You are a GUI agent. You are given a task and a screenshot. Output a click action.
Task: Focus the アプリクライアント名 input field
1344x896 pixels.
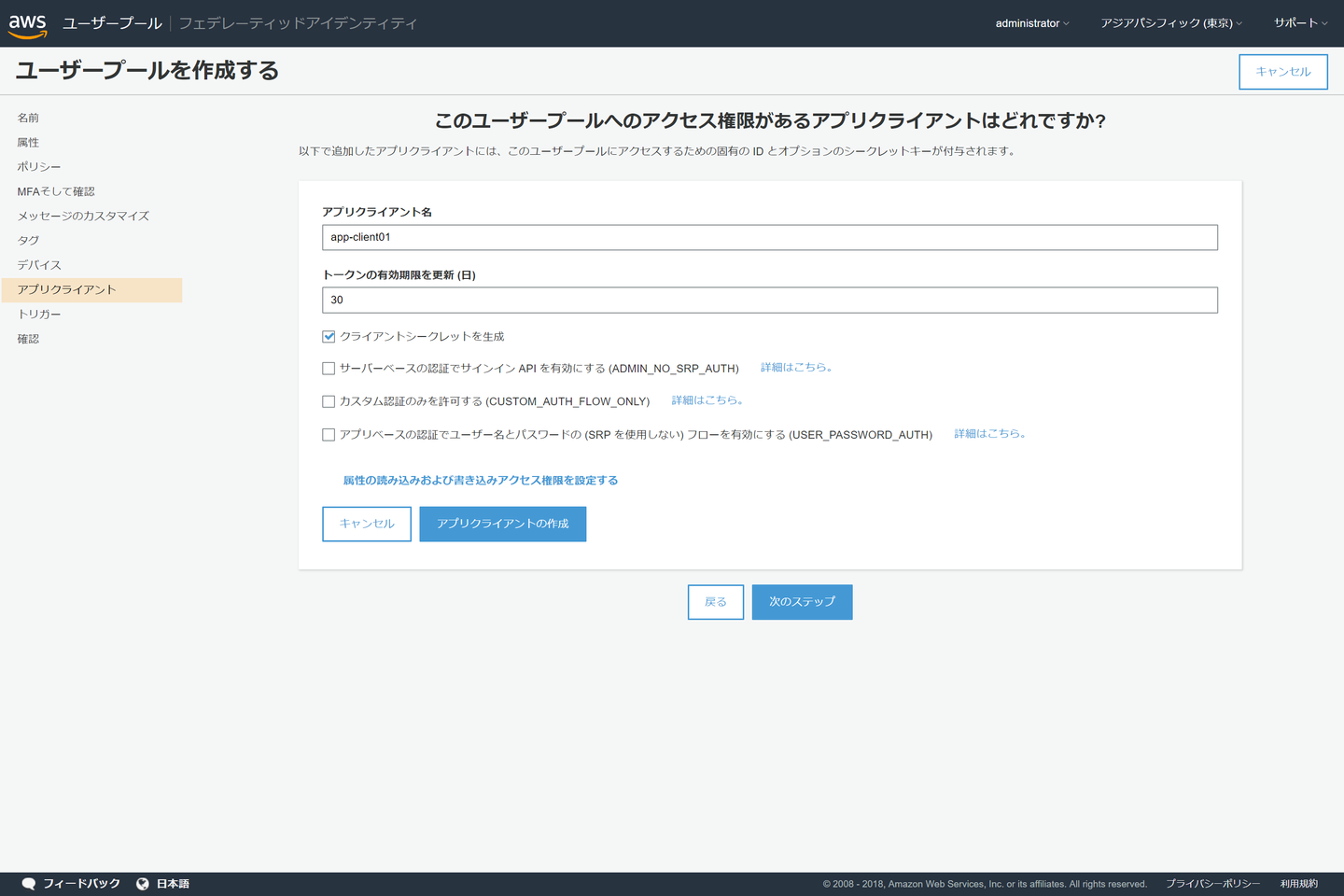(770, 237)
